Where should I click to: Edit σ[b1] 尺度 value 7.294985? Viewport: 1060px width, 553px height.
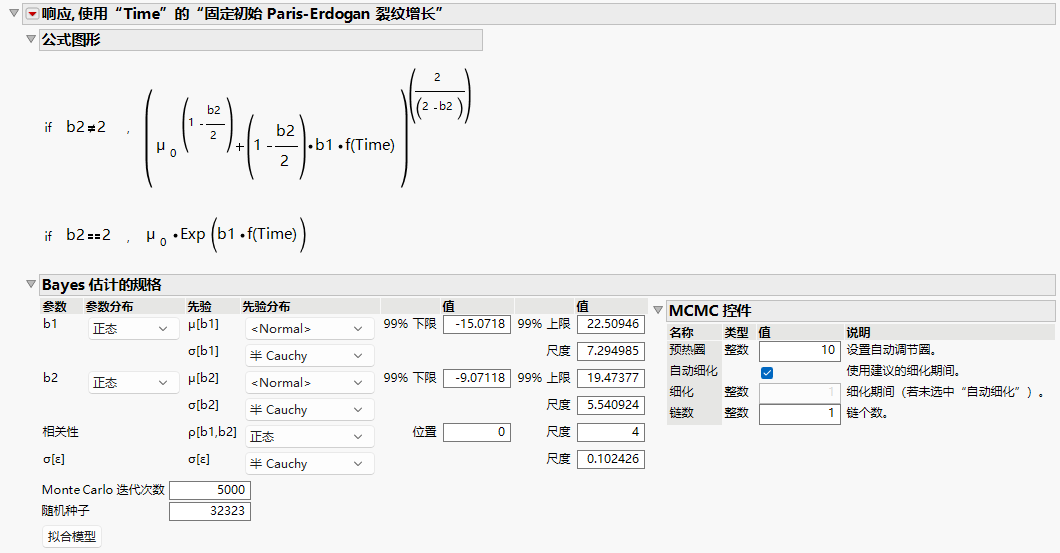coord(610,351)
